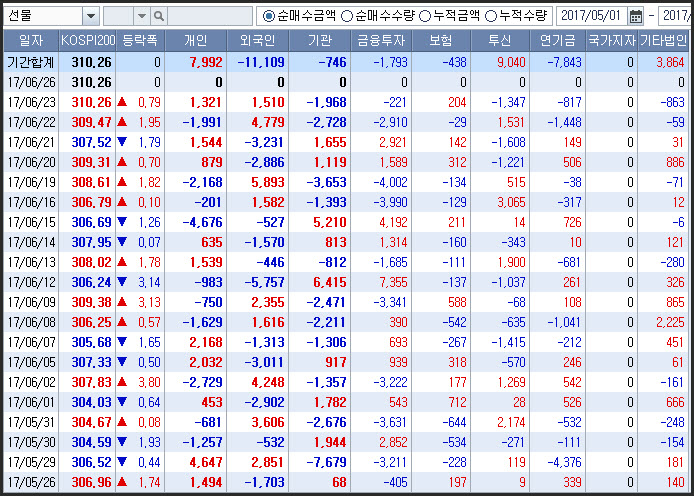Viewport: 694px width, 496px height.
Task: Click the 7,992 total in 개인 column
Action: pyautogui.click(x=206, y=62)
